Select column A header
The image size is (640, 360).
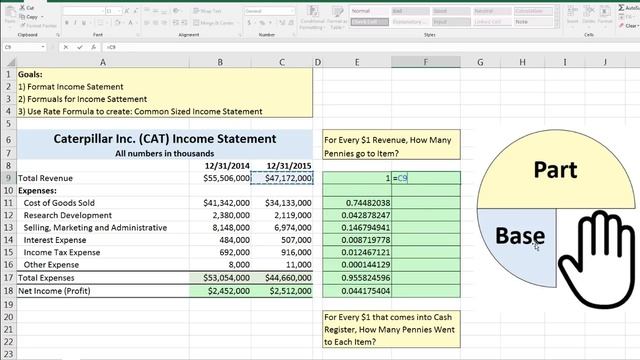pos(103,62)
